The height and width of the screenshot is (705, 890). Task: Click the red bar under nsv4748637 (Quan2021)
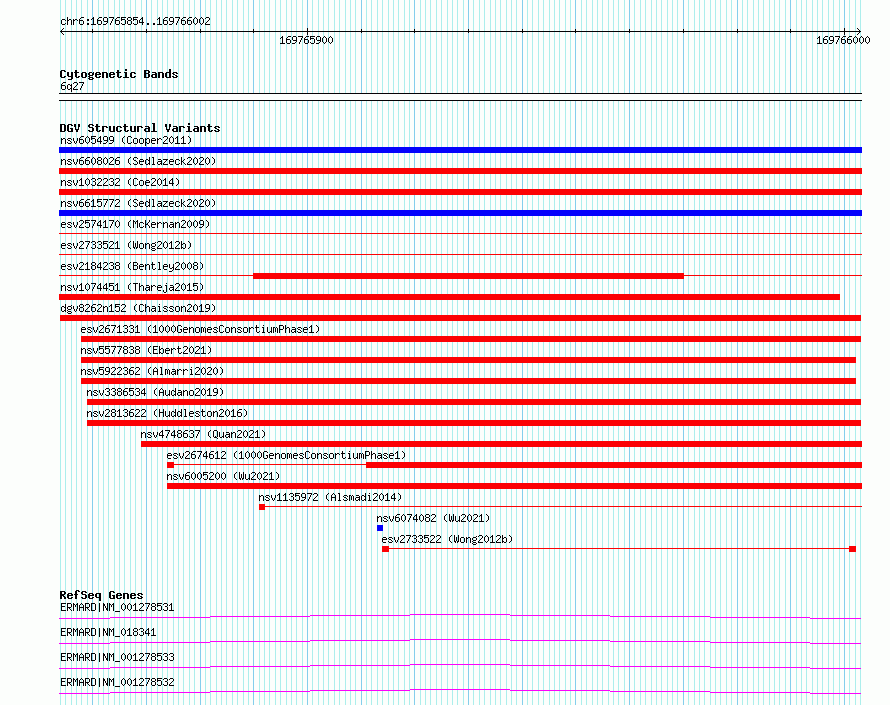(501, 444)
